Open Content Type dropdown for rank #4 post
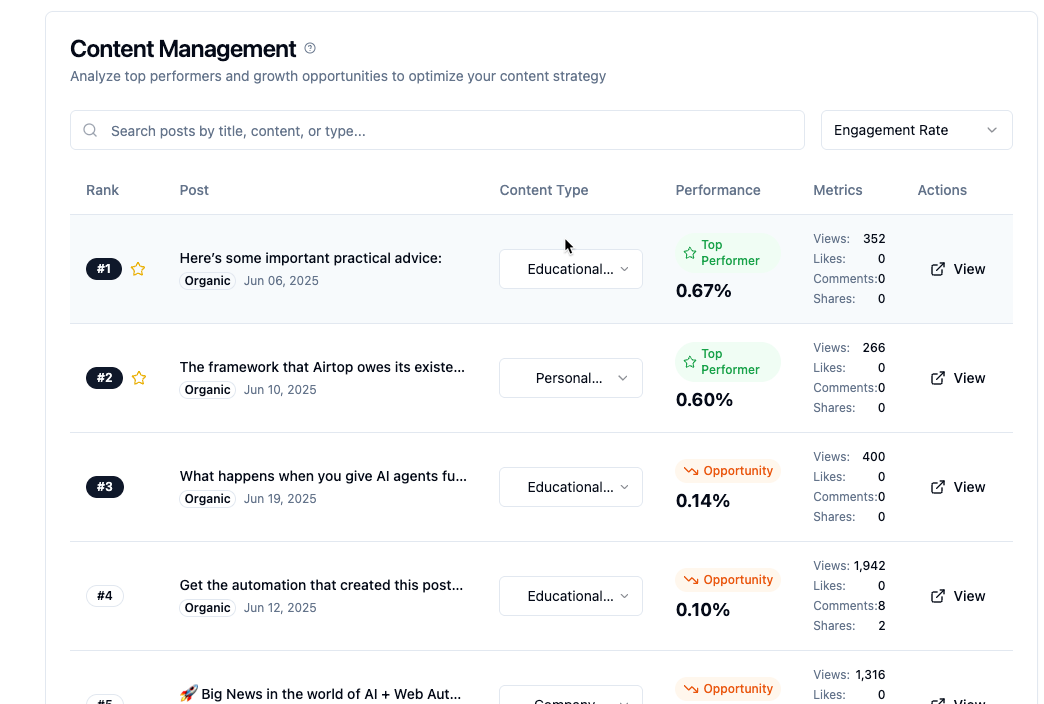This screenshot has height=704, width=1044. (570, 596)
